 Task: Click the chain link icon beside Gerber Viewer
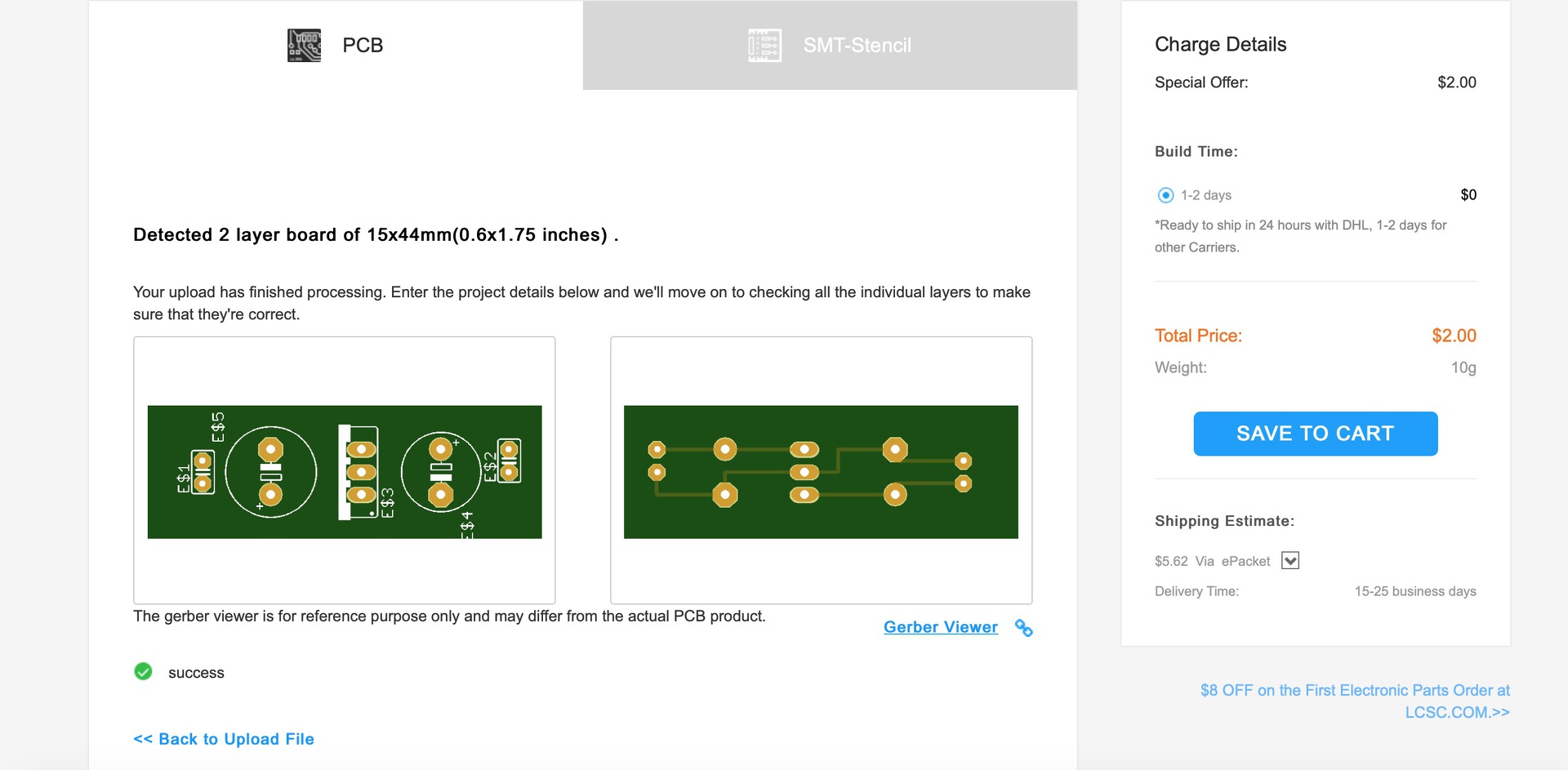tap(1023, 628)
